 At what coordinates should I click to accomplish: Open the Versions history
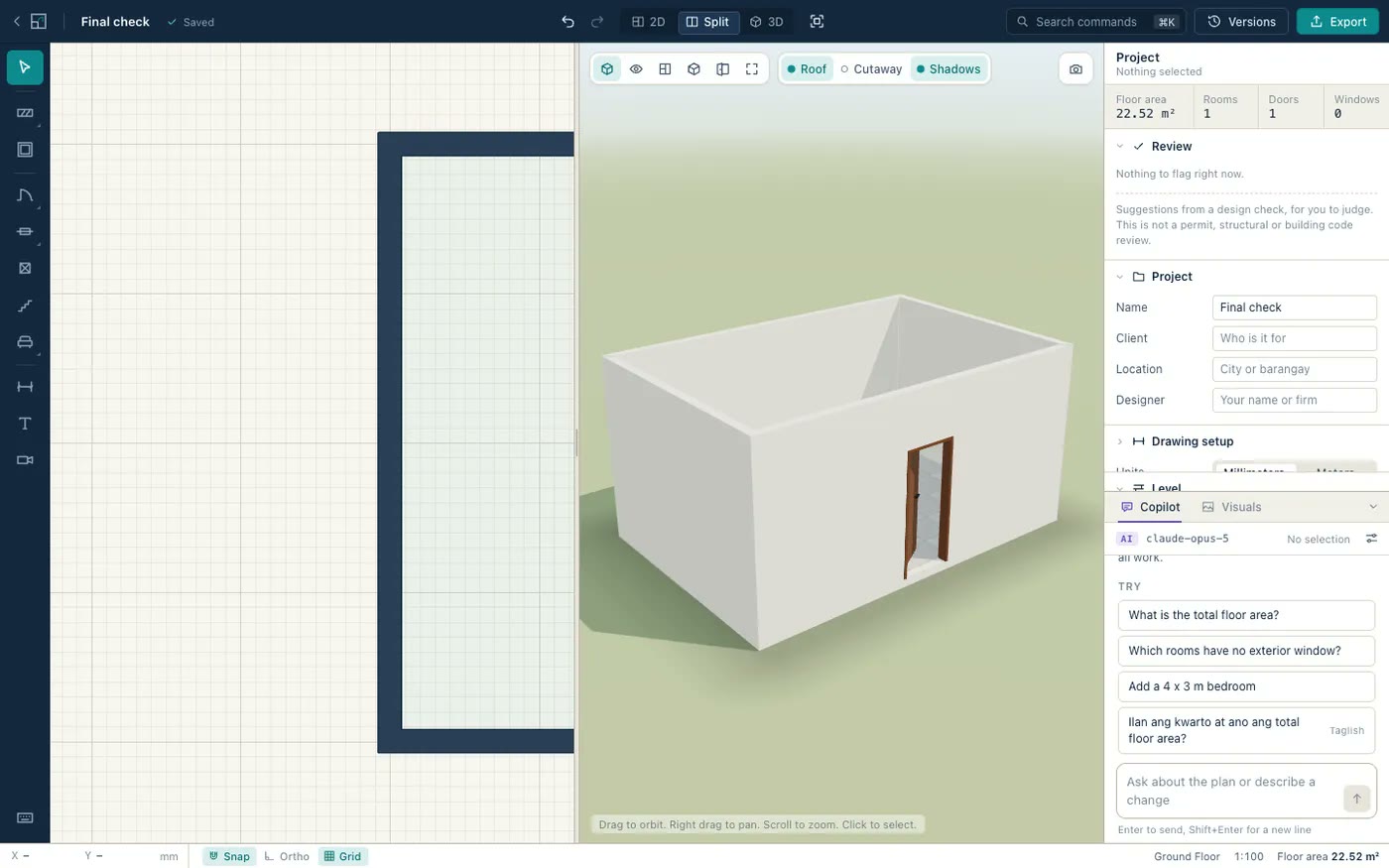tap(1241, 22)
